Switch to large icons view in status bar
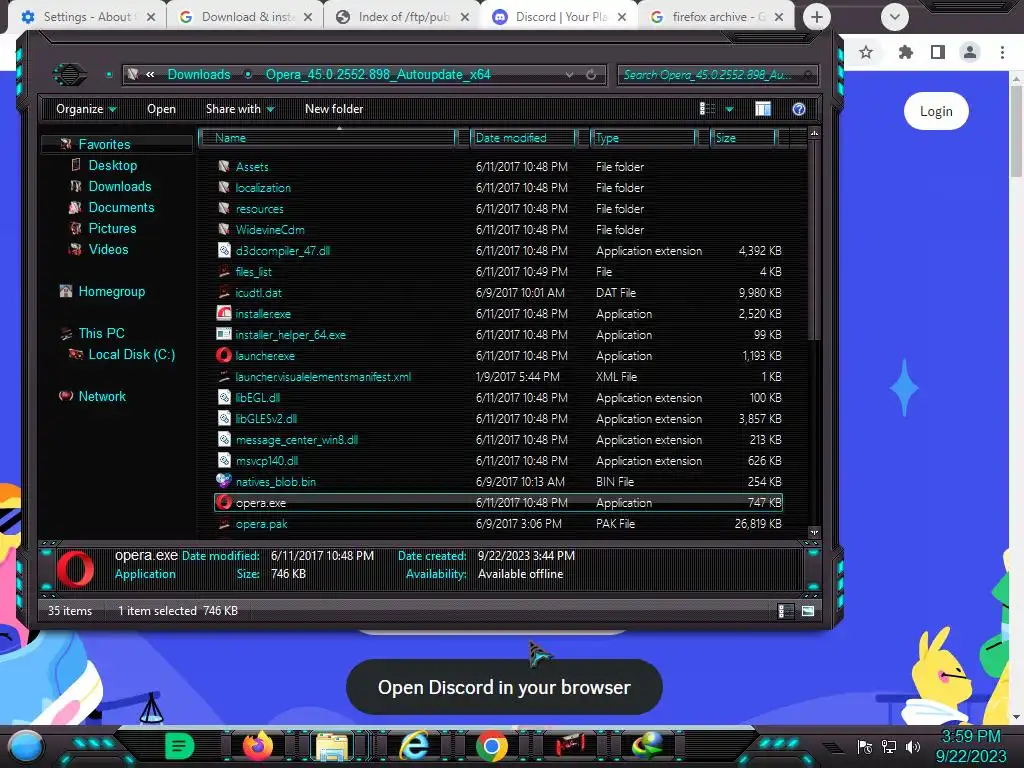The height and width of the screenshot is (768, 1024). point(808,611)
